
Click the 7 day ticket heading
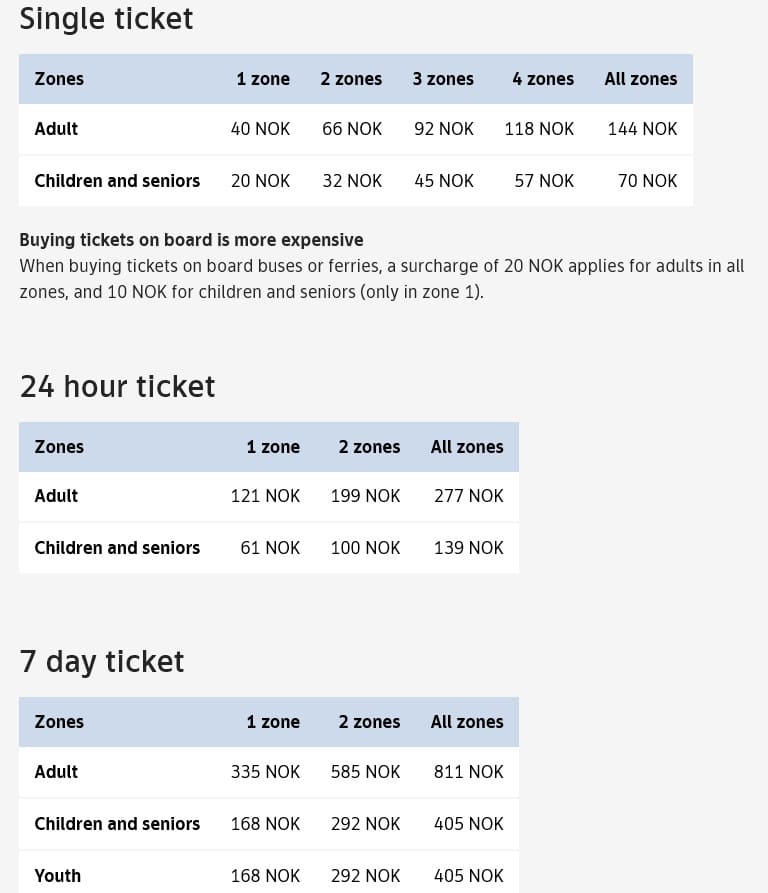(102, 662)
